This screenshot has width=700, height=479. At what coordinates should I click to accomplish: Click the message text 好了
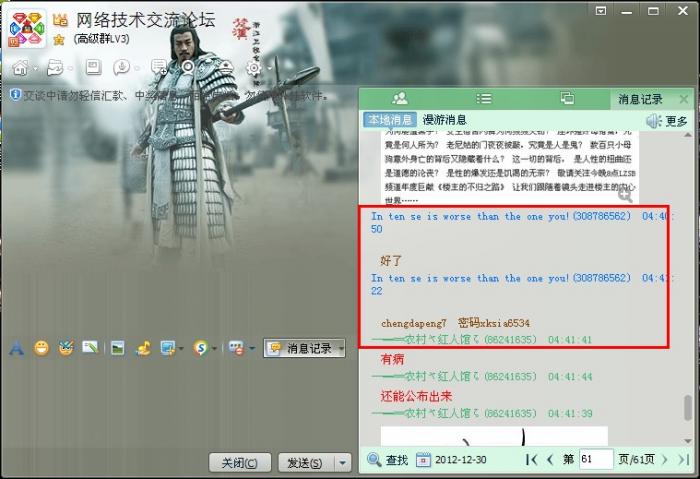[x=391, y=261]
